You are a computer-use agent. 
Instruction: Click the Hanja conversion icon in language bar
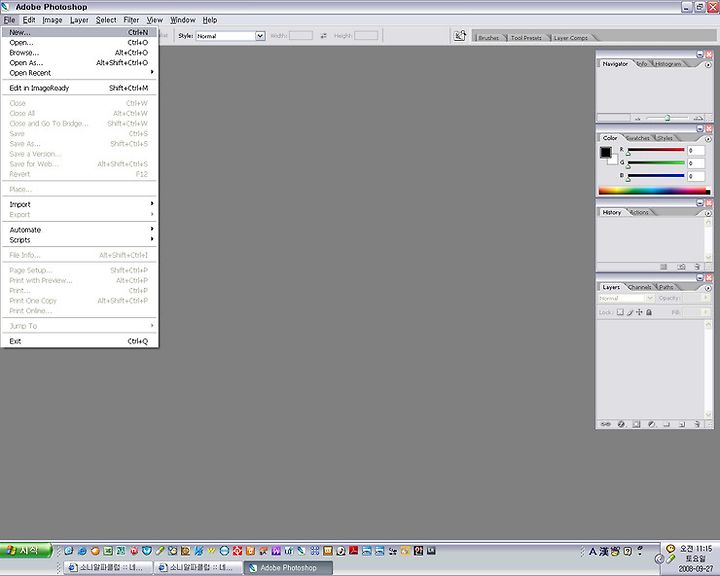click(603, 551)
